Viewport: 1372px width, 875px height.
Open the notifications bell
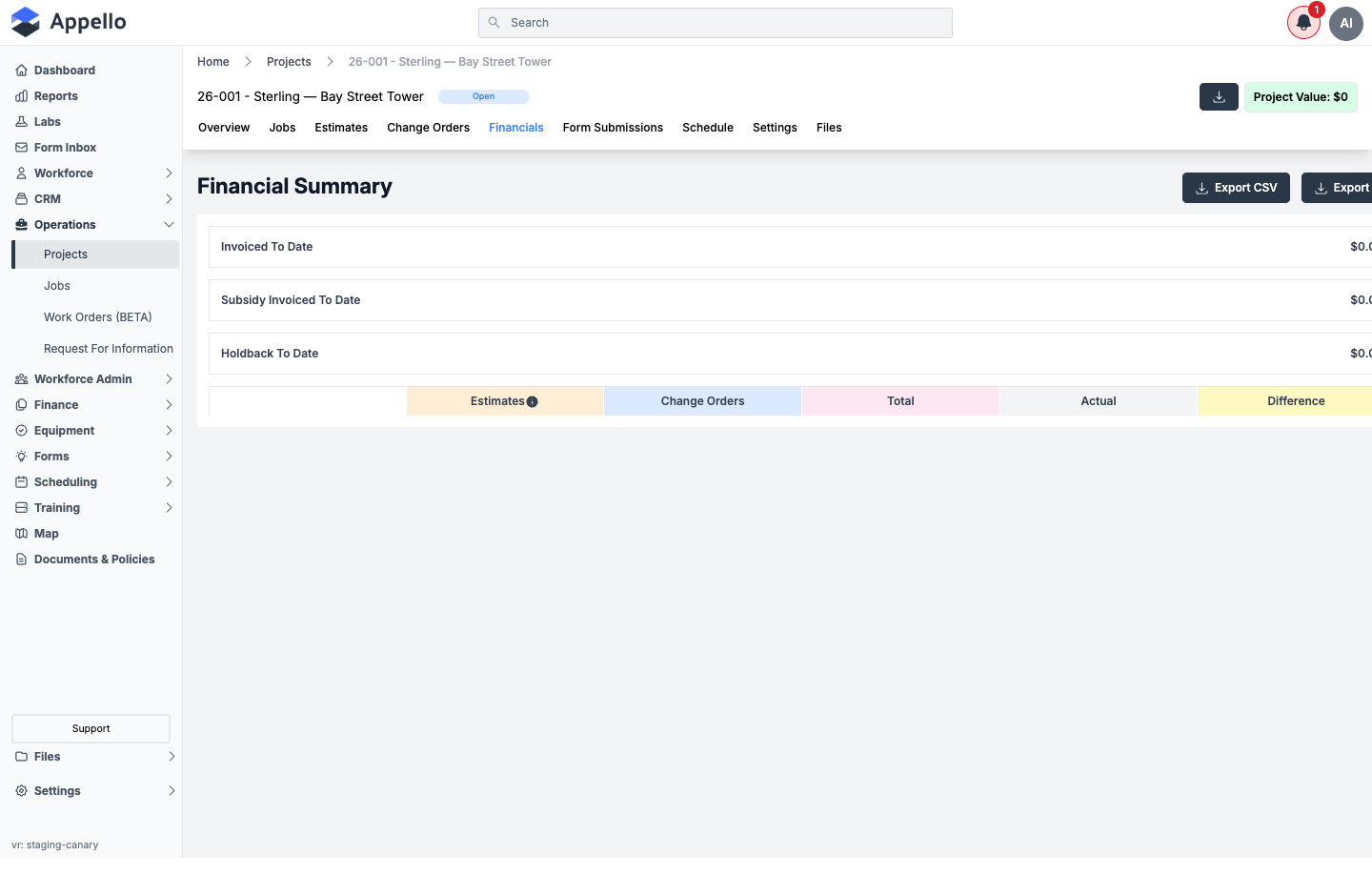point(1303,23)
